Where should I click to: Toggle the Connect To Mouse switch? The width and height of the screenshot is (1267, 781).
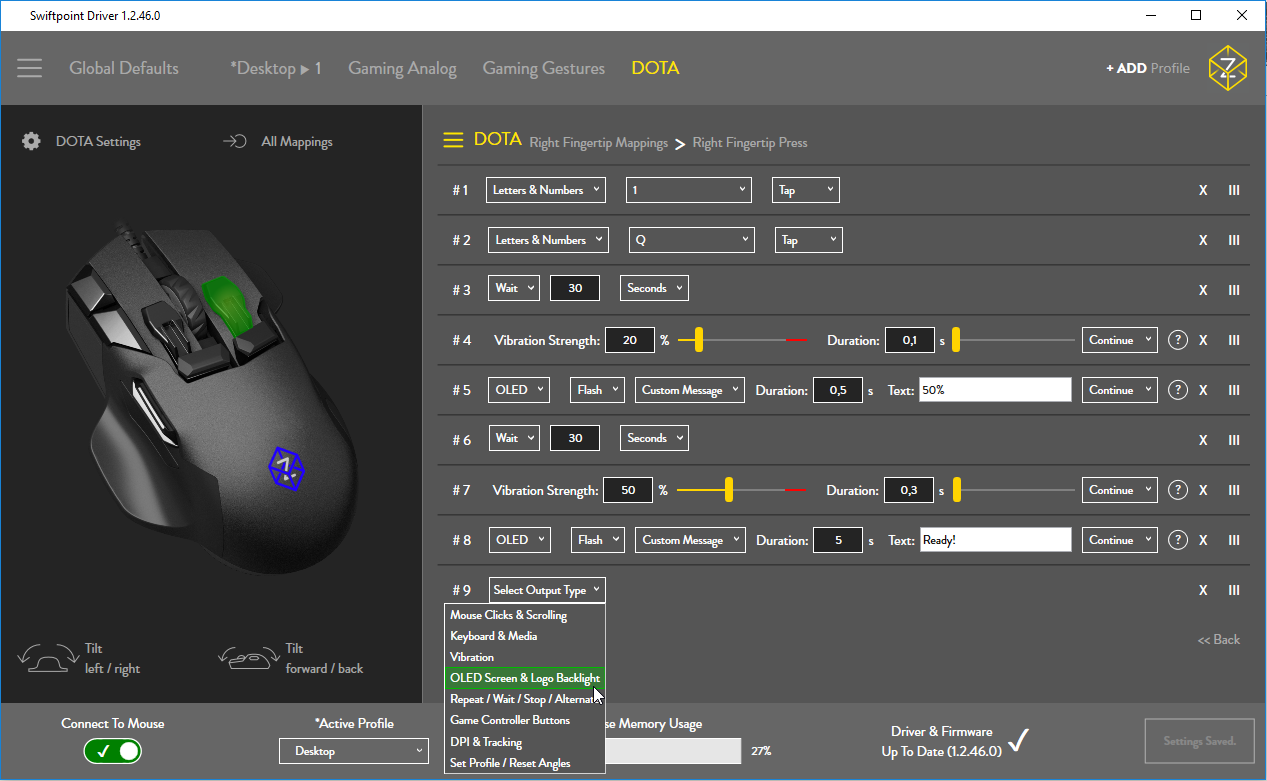(x=113, y=751)
